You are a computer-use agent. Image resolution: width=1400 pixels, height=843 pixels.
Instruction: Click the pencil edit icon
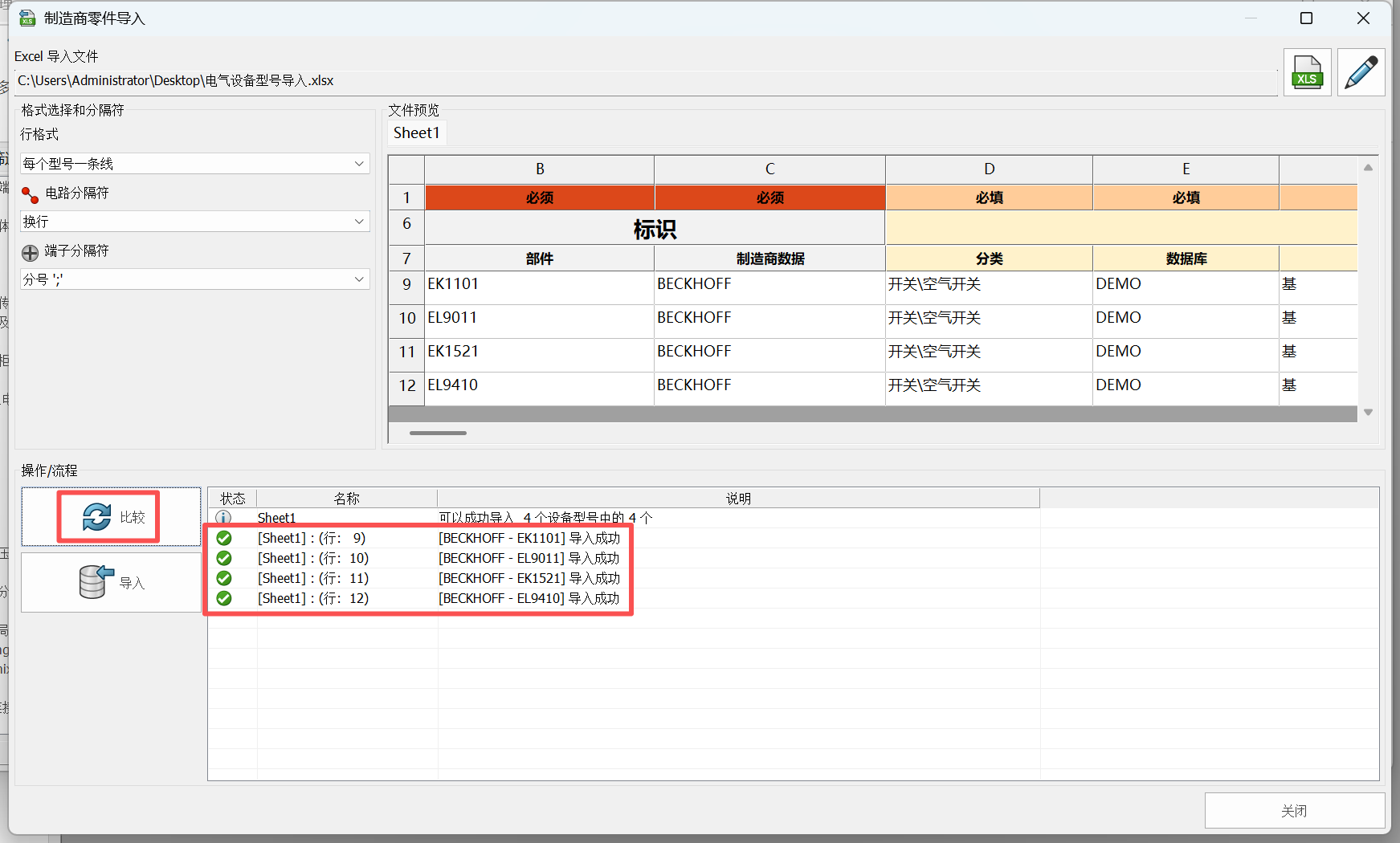coord(1361,72)
